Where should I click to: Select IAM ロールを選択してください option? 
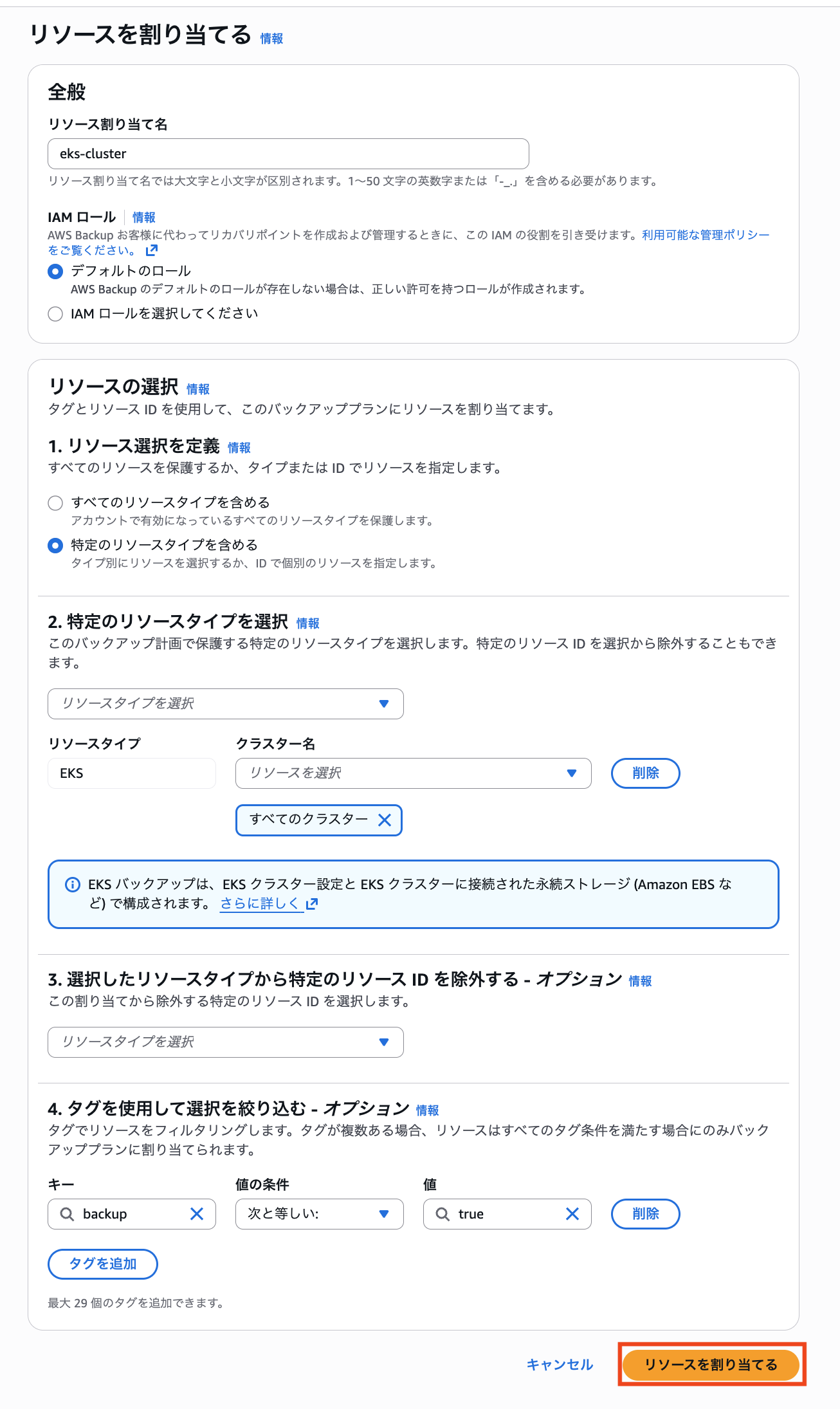tap(55, 313)
